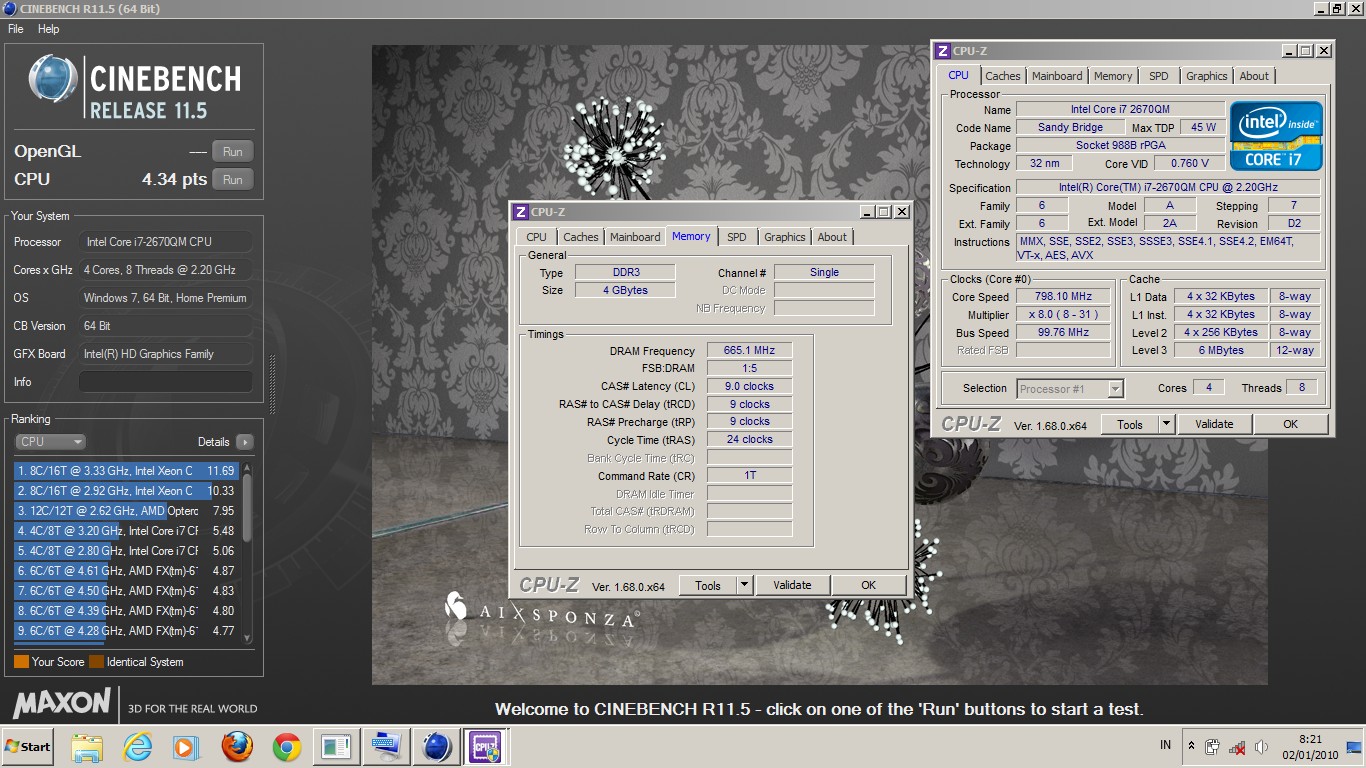Click the brown Identical System legend swatch

(x=96, y=662)
